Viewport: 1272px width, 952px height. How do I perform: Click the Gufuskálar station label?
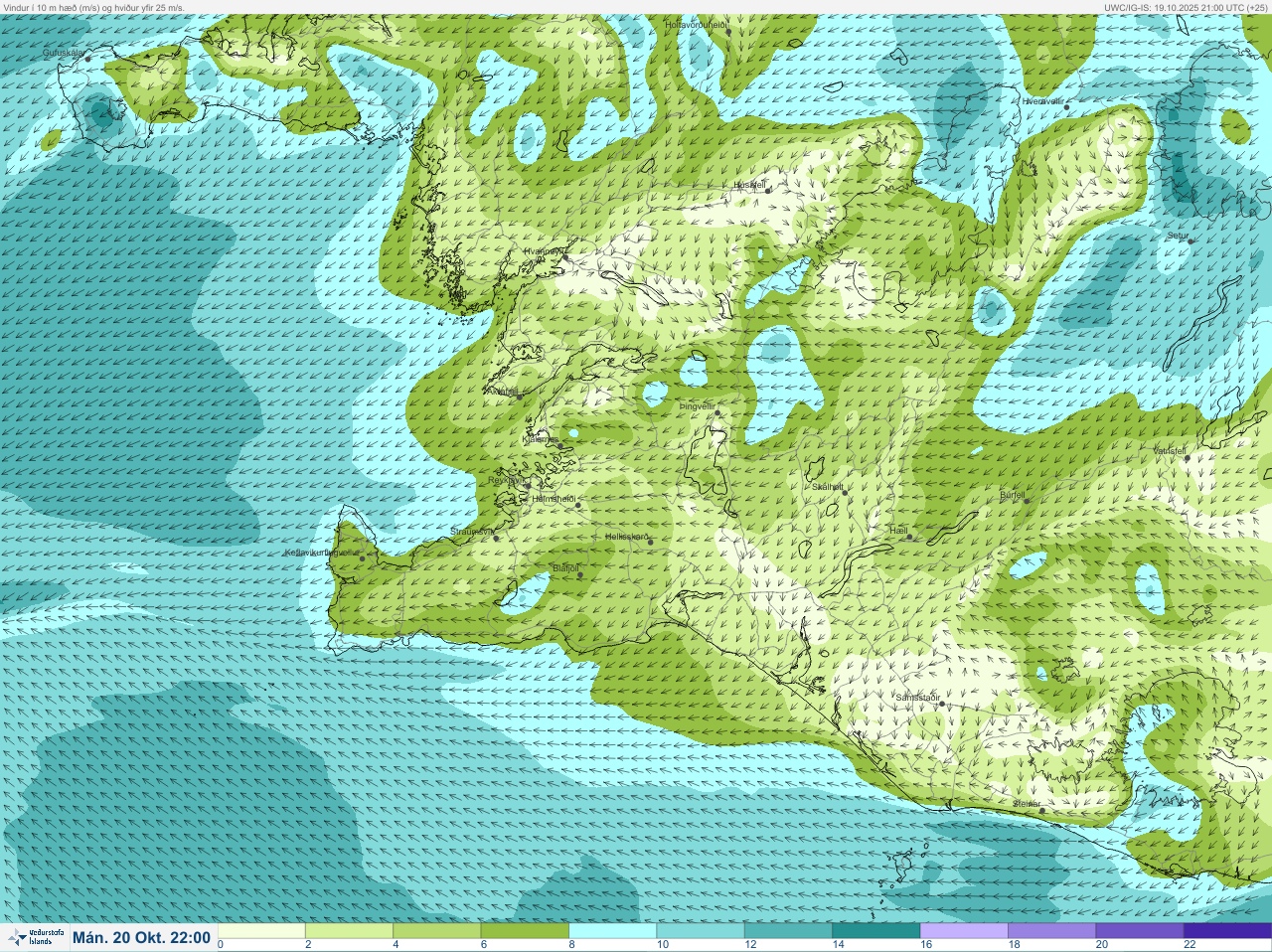pos(63,52)
